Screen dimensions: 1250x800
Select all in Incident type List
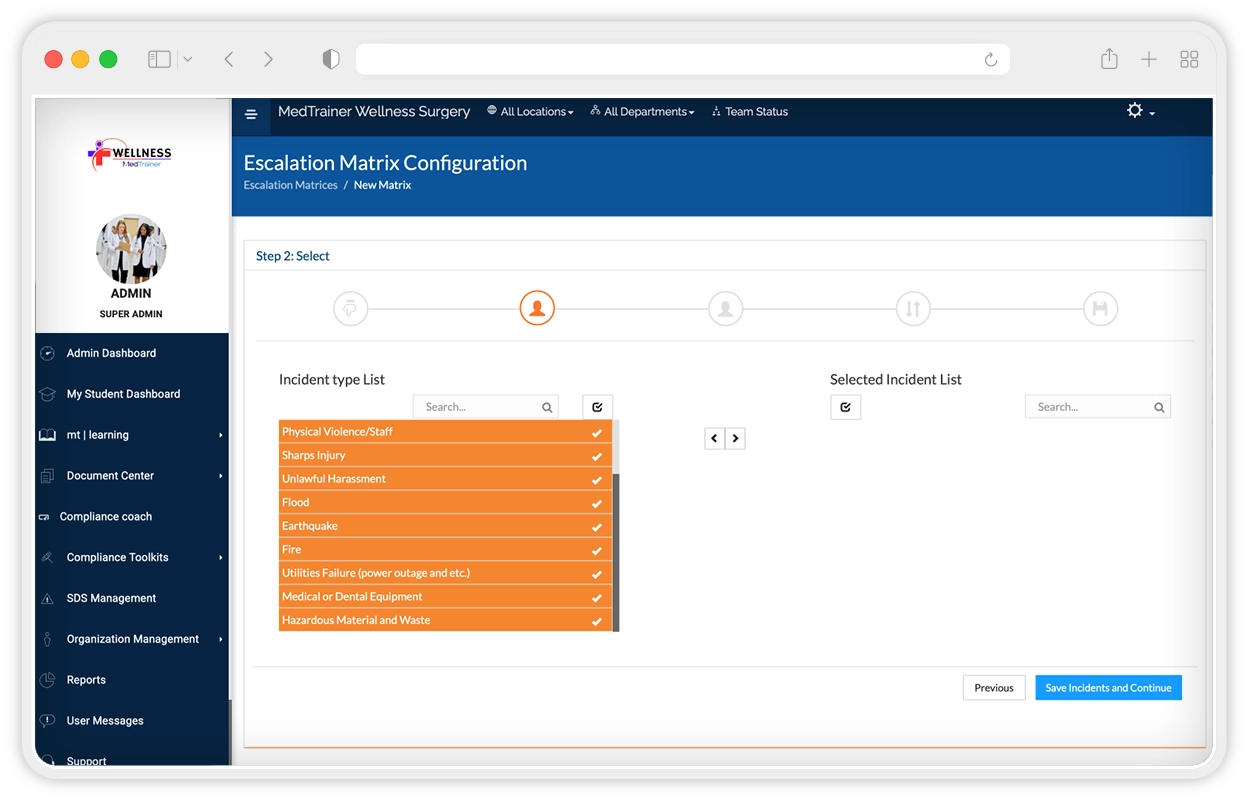pos(597,407)
